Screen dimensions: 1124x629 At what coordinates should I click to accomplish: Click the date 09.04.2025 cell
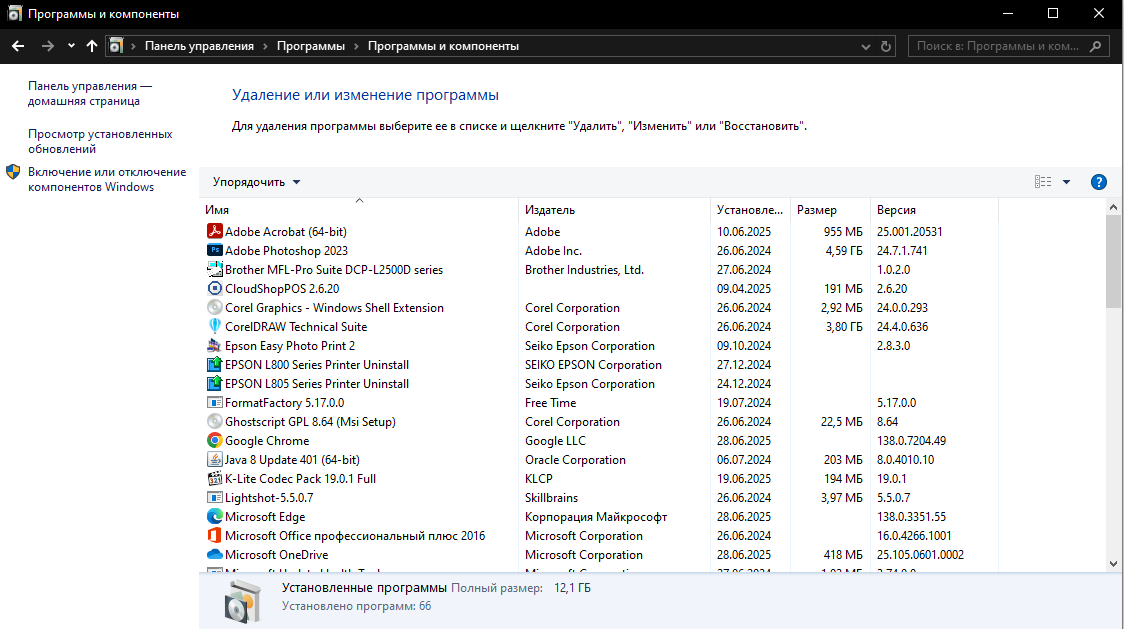coord(743,288)
